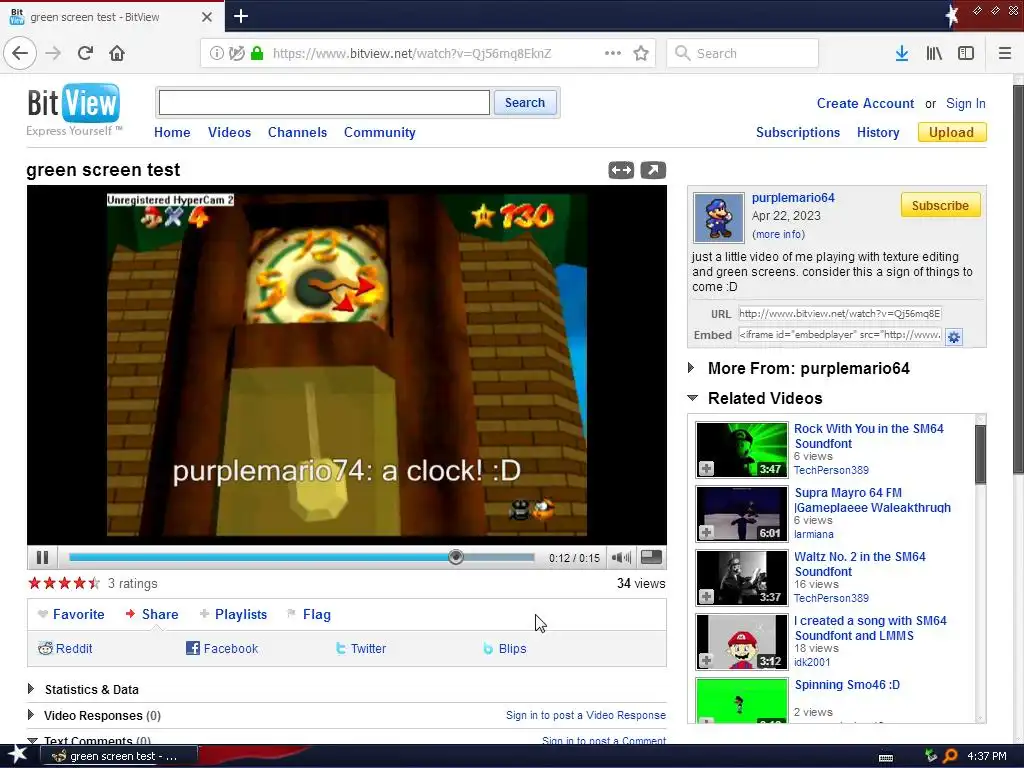Open purplemario64 channel name link
This screenshot has width=1024, height=768.
(793, 197)
